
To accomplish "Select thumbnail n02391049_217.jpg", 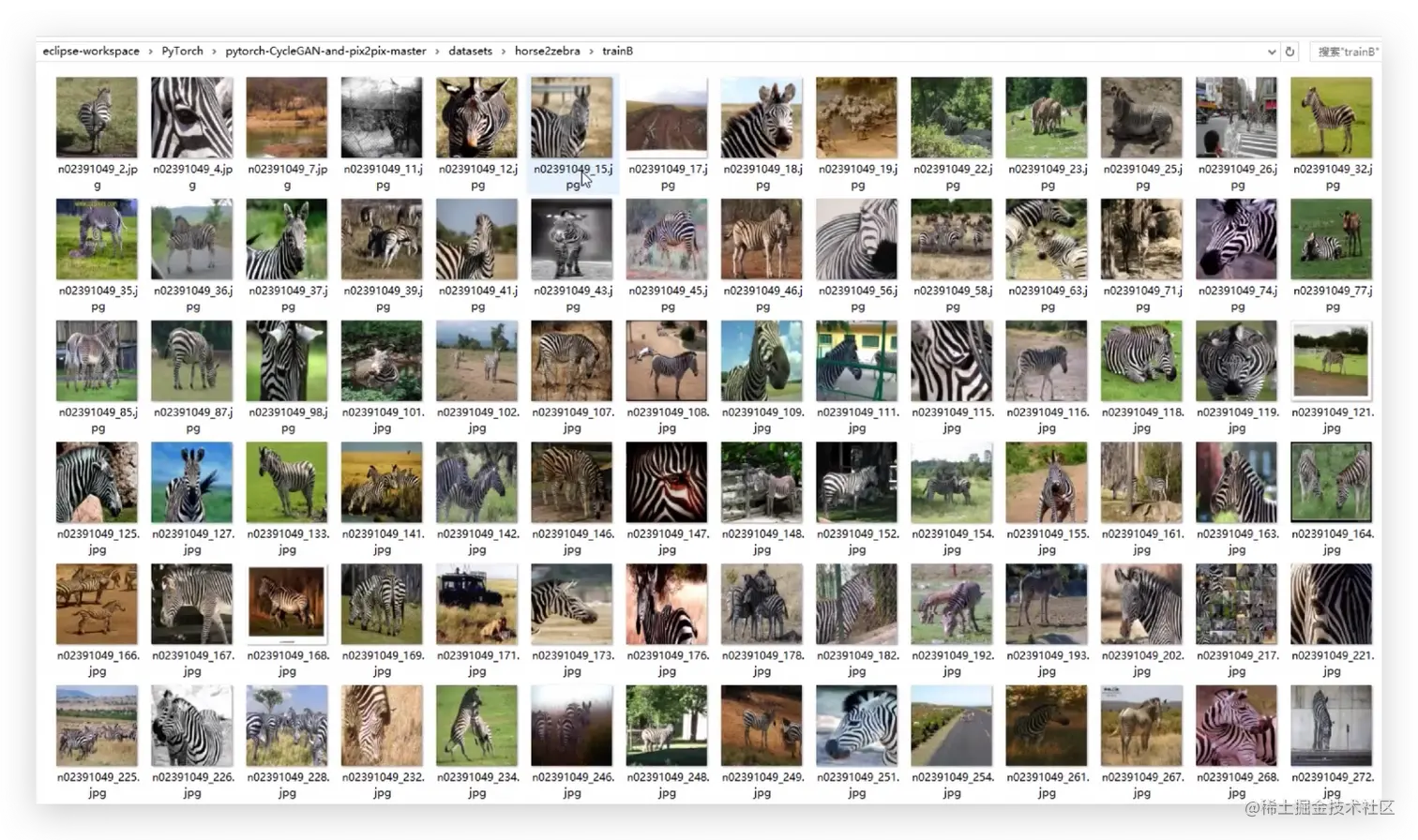I will click(1237, 604).
